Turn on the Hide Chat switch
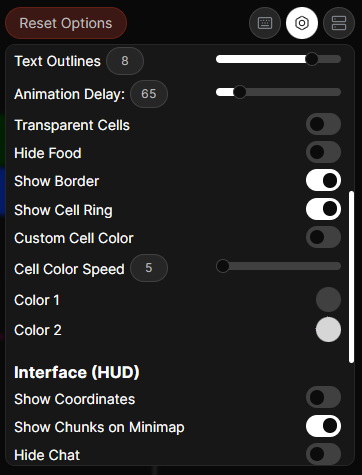This screenshot has height=475, width=362. pyautogui.click(x=323, y=454)
